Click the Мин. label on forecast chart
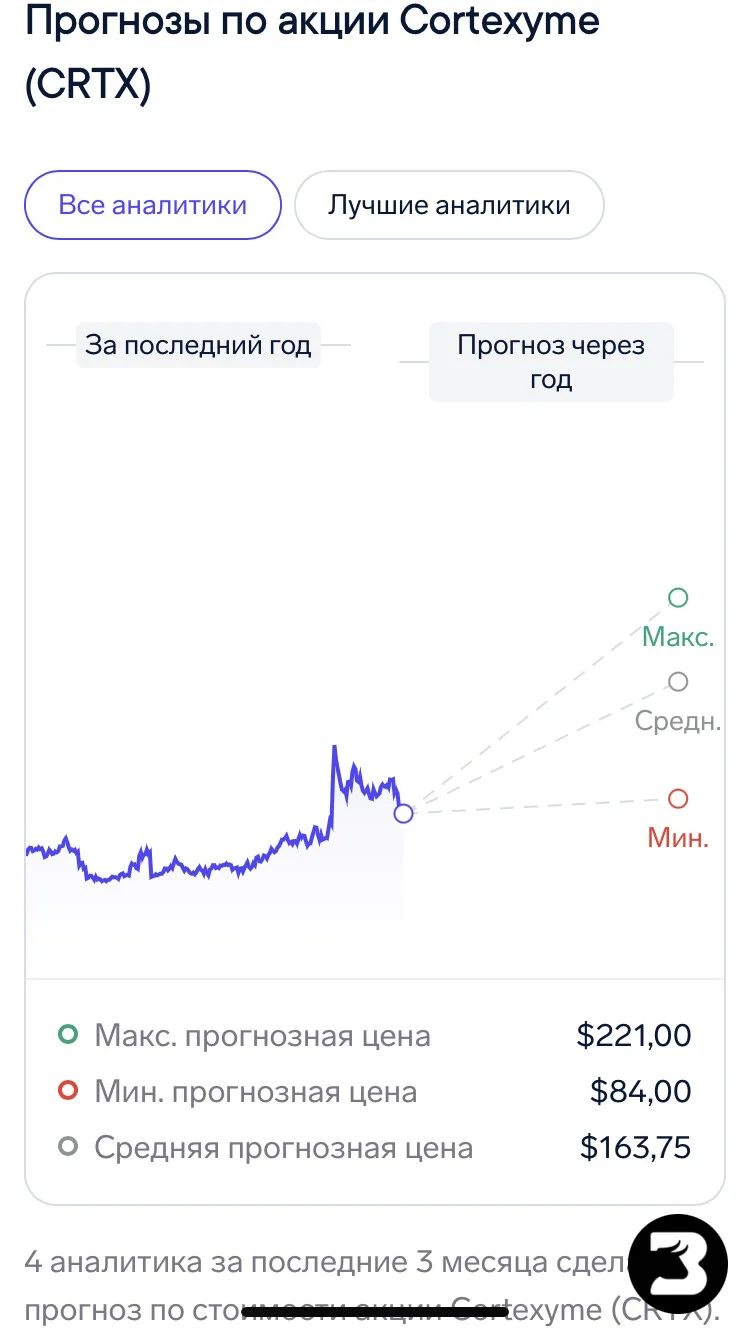 678,838
